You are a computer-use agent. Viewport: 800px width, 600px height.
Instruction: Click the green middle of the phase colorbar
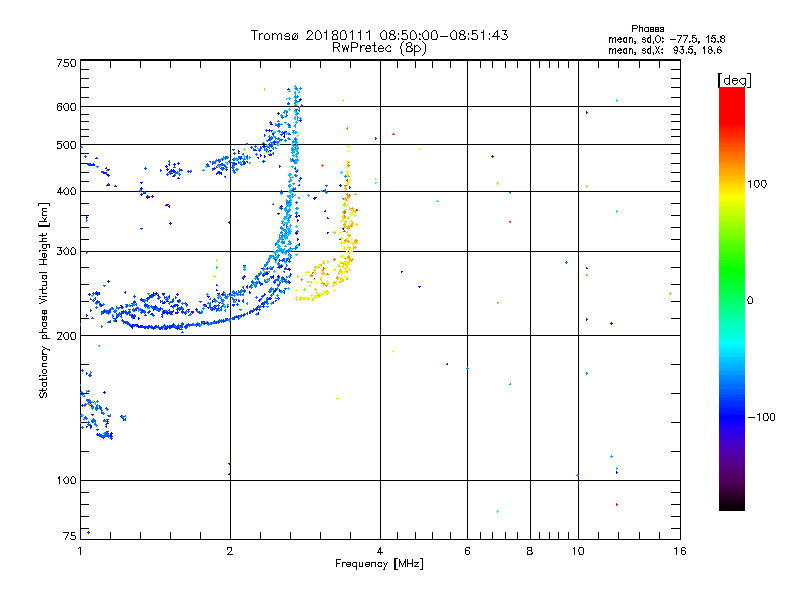pos(732,270)
